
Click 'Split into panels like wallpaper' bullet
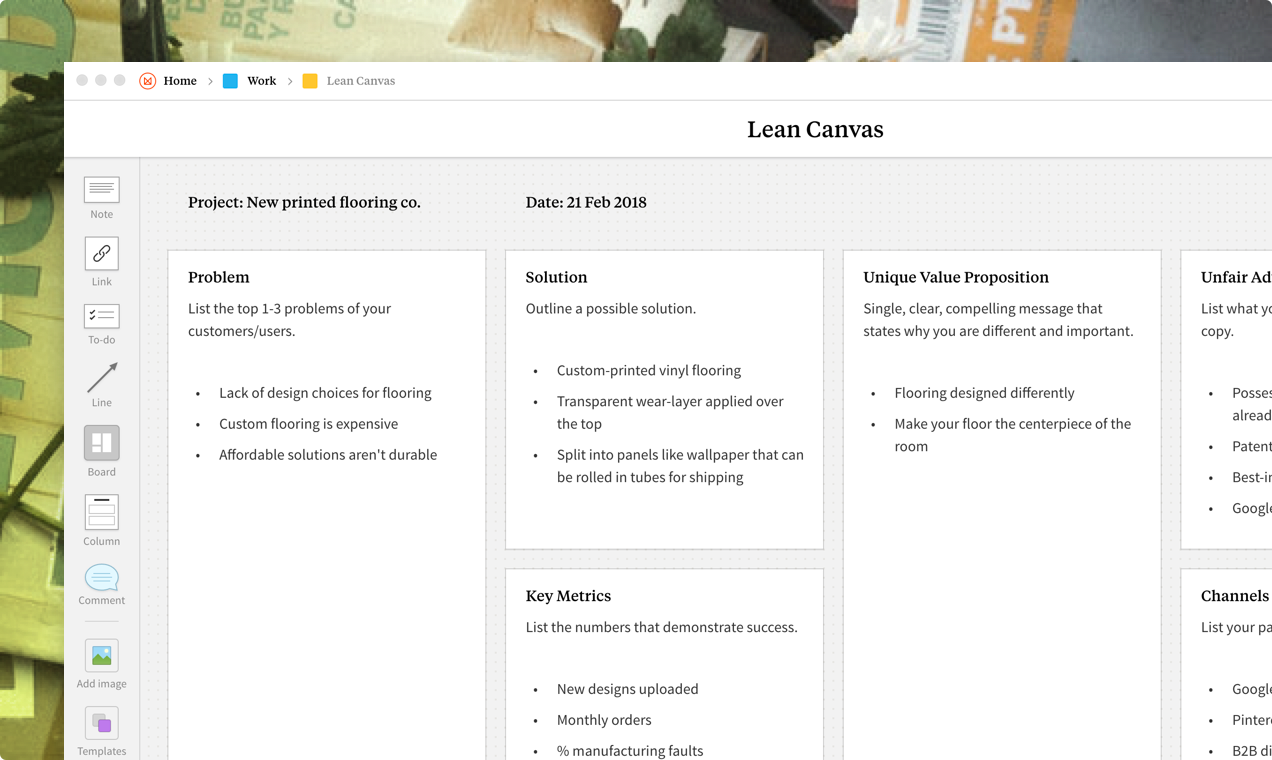coord(680,466)
